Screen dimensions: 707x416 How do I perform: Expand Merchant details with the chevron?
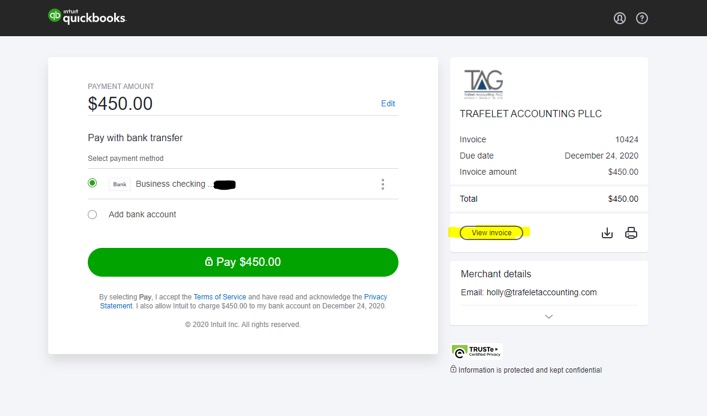click(x=549, y=316)
